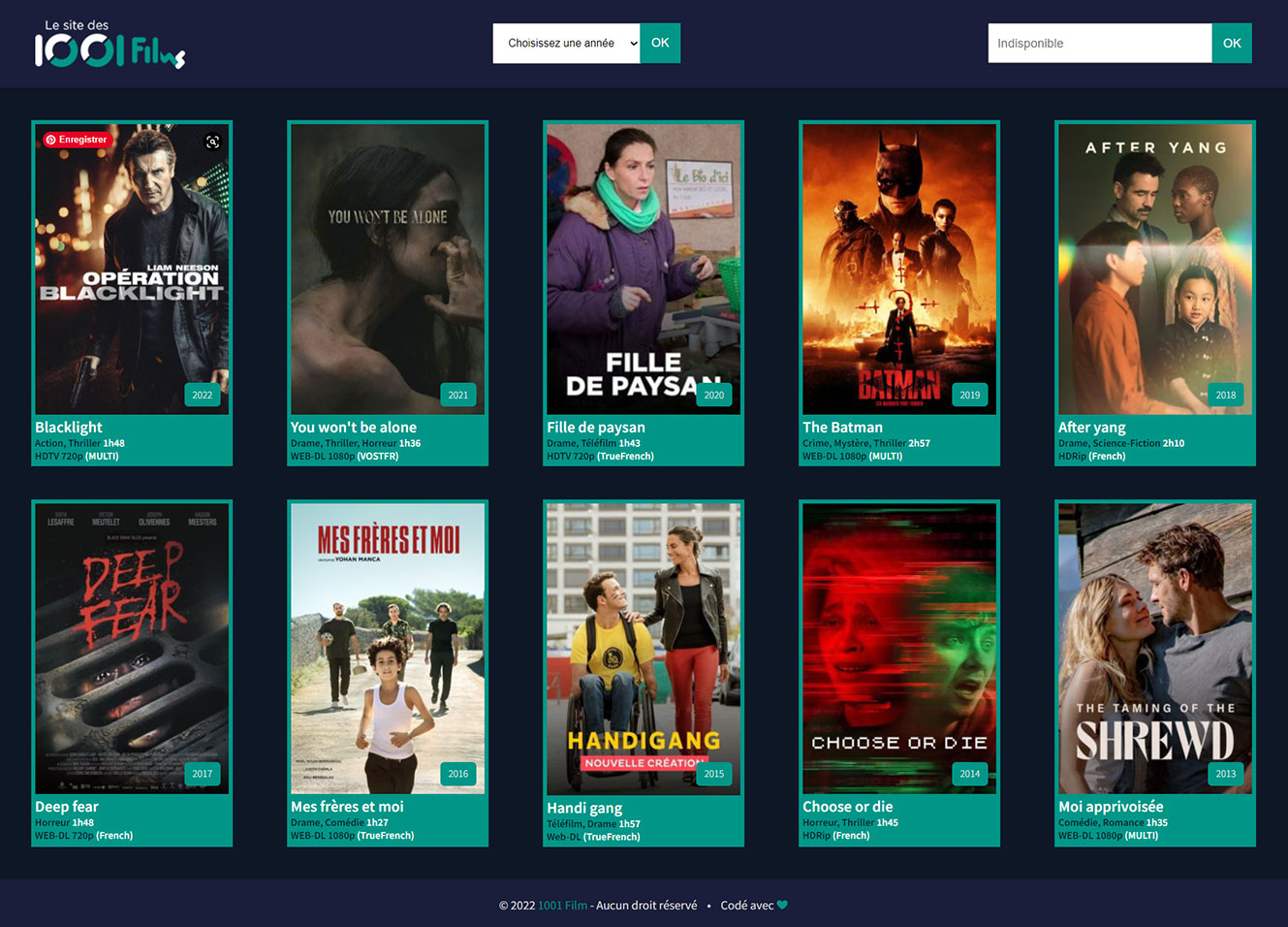This screenshot has width=1288, height=927.
Task: Open the You won't be alone poster
Action: click(x=388, y=270)
